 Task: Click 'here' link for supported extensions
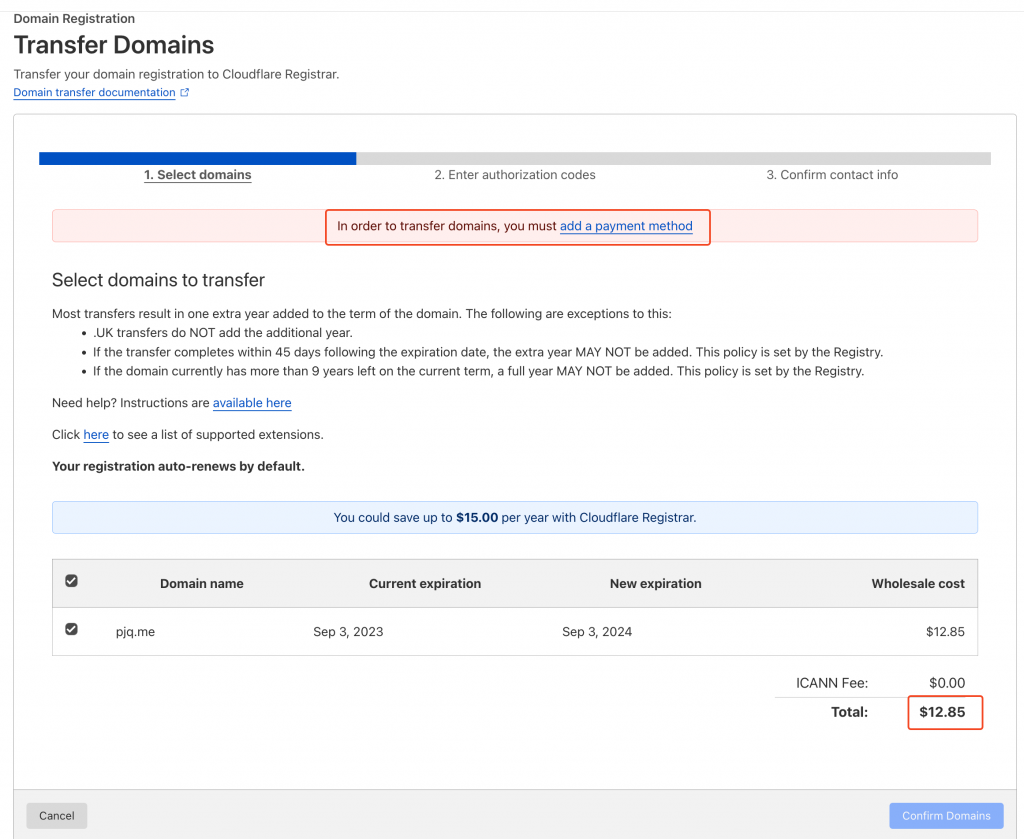click(96, 435)
